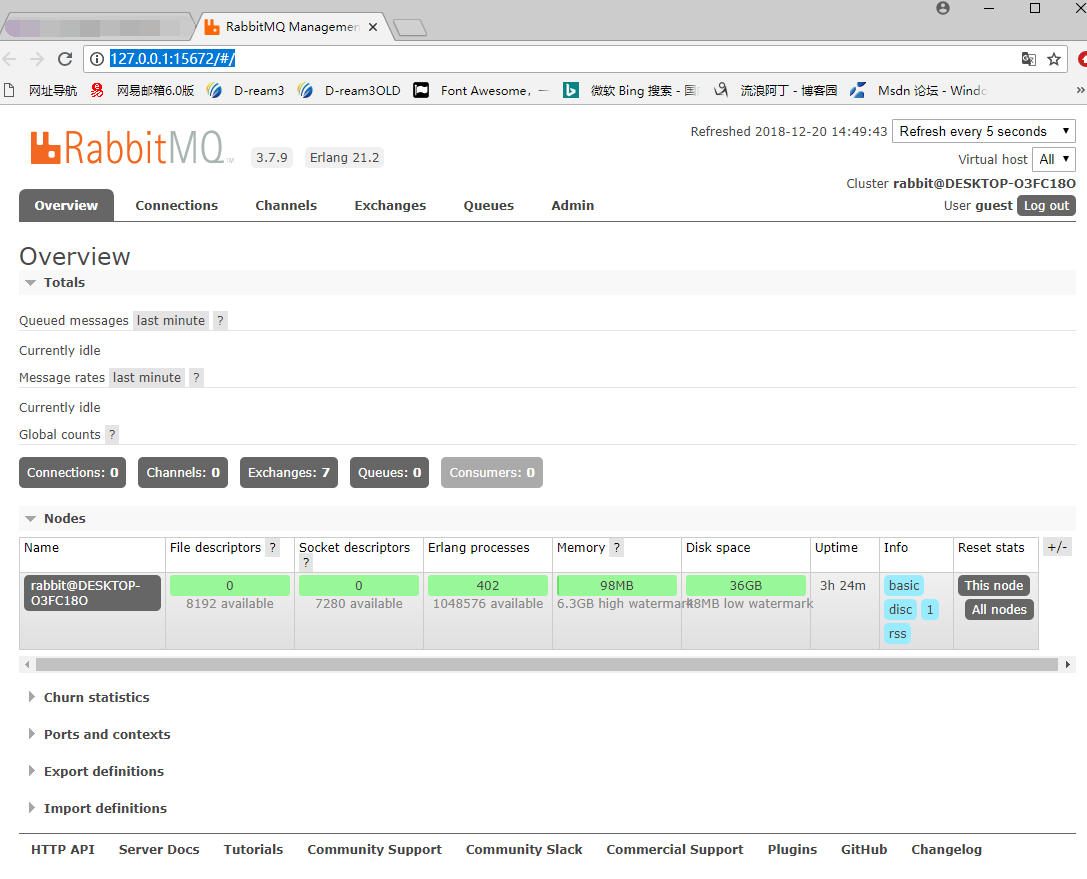1087x879 pixels.
Task: Switch to the Admin tab
Action: tap(573, 205)
